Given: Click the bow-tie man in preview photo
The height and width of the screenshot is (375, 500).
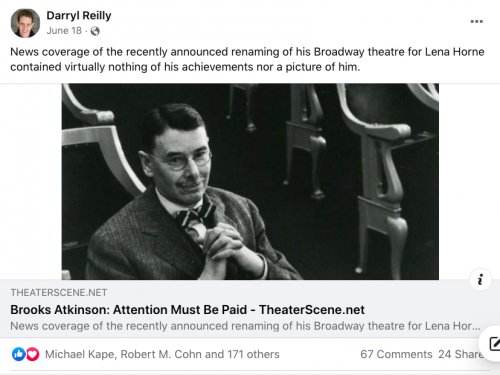Looking at the screenshot, I should [193, 193].
